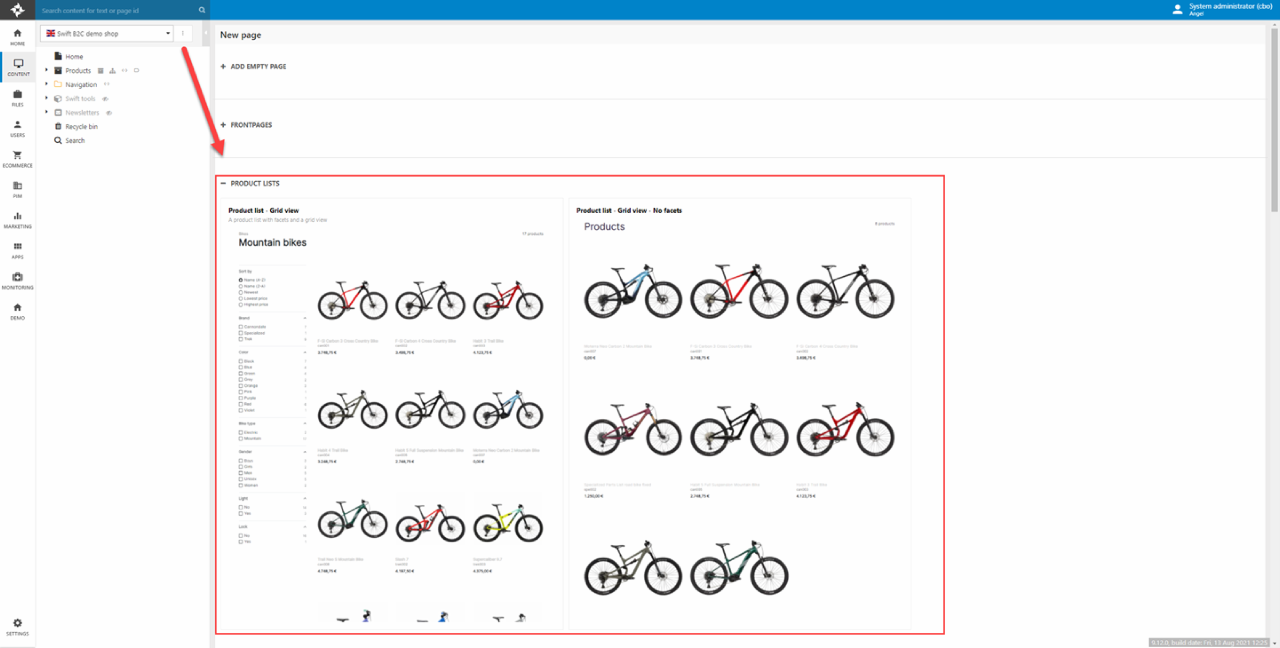1280x648 pixels.
Task: Expand the Products tree node
Action: click(x=46, y=71)
